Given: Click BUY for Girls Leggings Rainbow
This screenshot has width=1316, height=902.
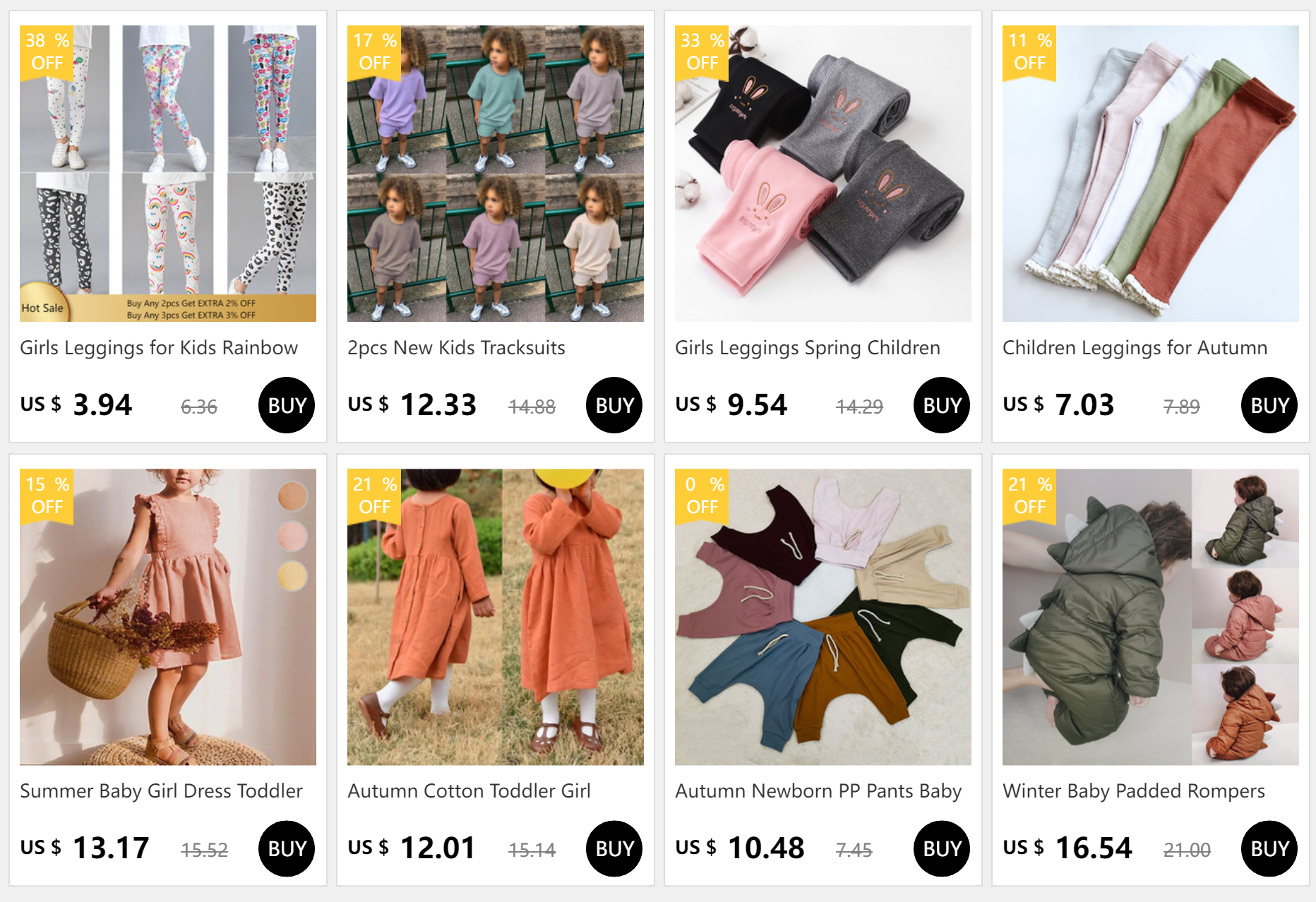Looking at the screenshot, I should [x=287, y=405].
